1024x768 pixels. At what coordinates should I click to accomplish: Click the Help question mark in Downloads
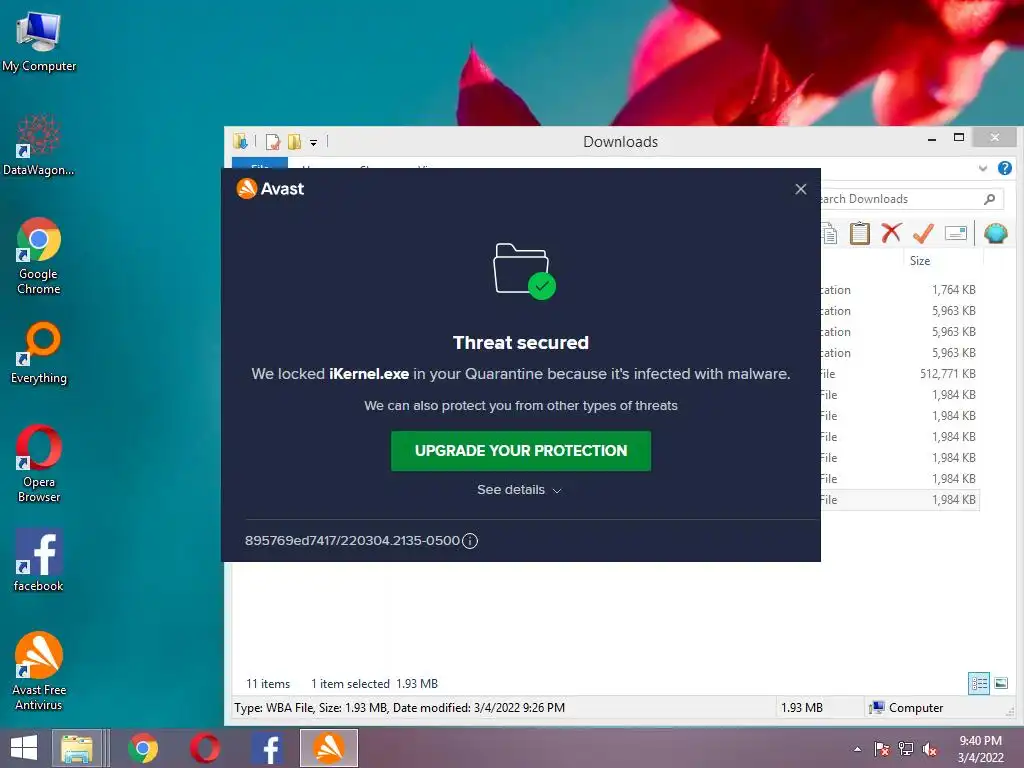tap(1005, 168)
